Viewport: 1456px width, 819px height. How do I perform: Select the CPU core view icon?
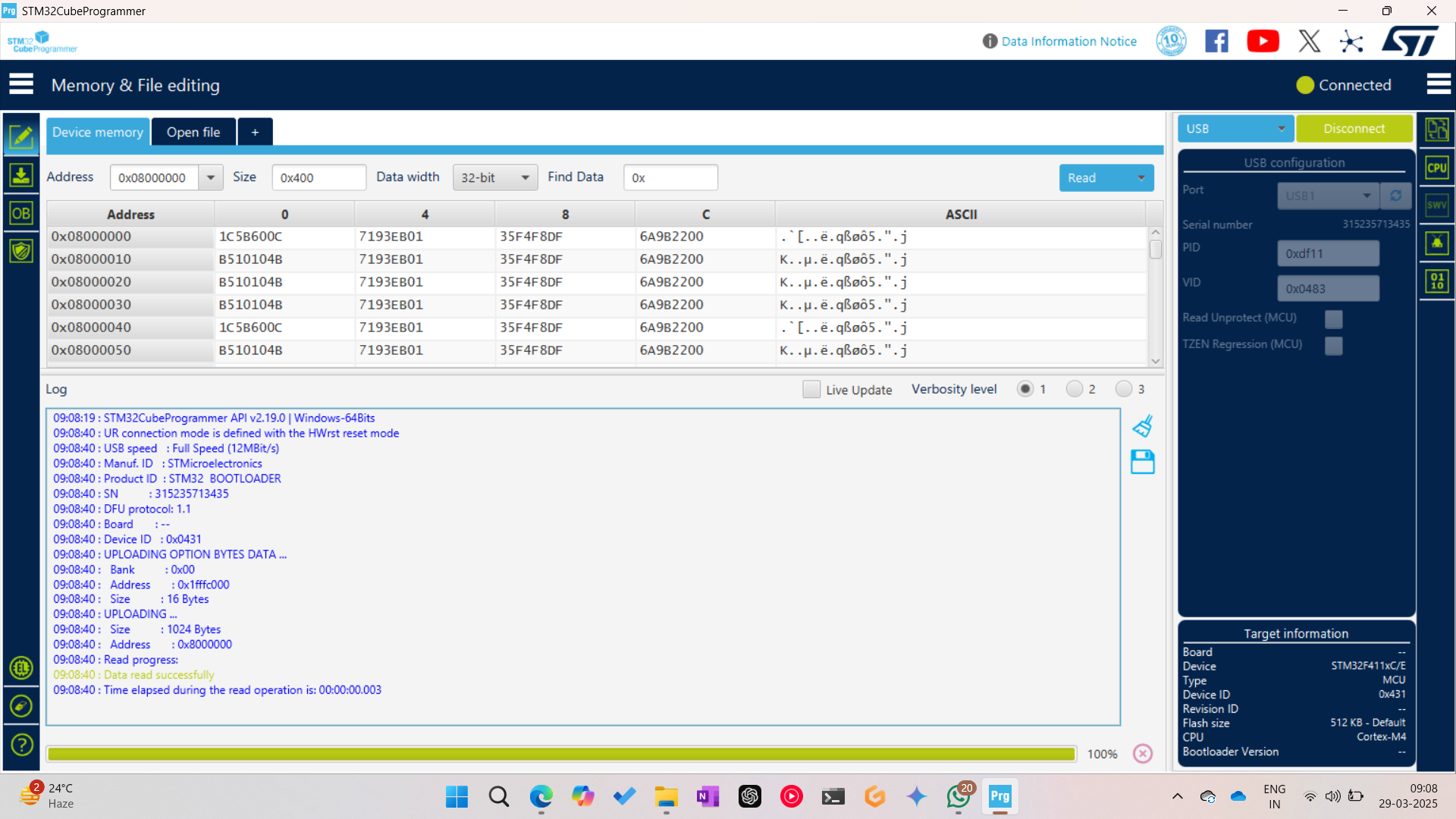(1436, 168)
